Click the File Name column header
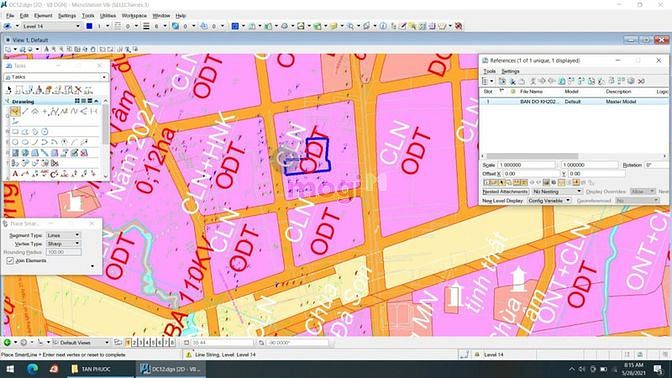The height and width of the screenshot is (378, 672). coord(531,92)
